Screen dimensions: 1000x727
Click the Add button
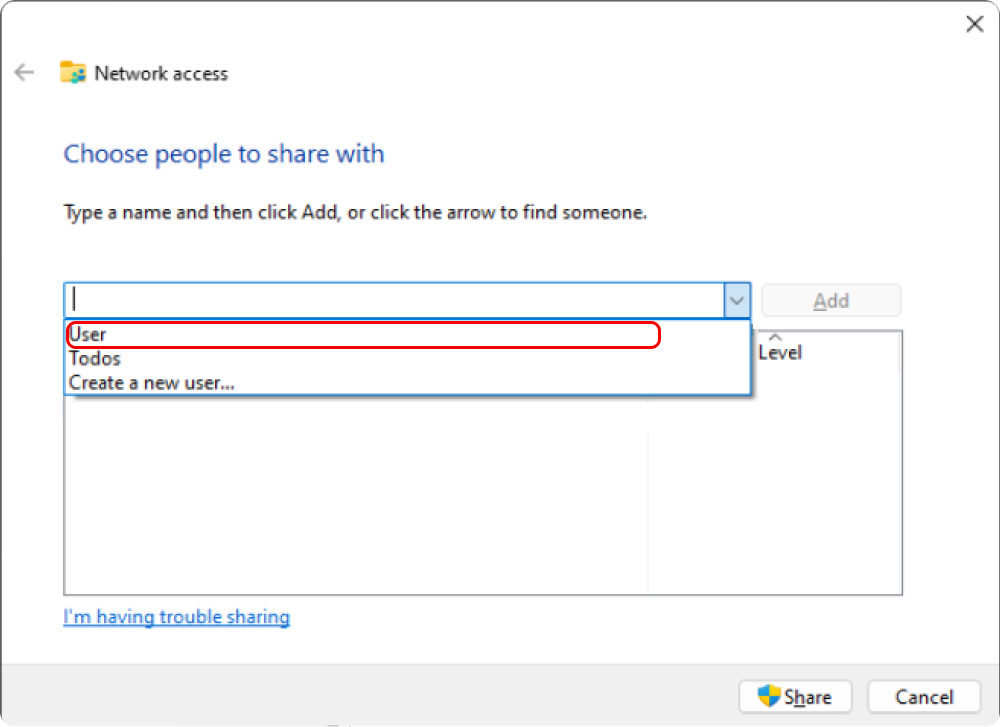click(x=831, y=300)
